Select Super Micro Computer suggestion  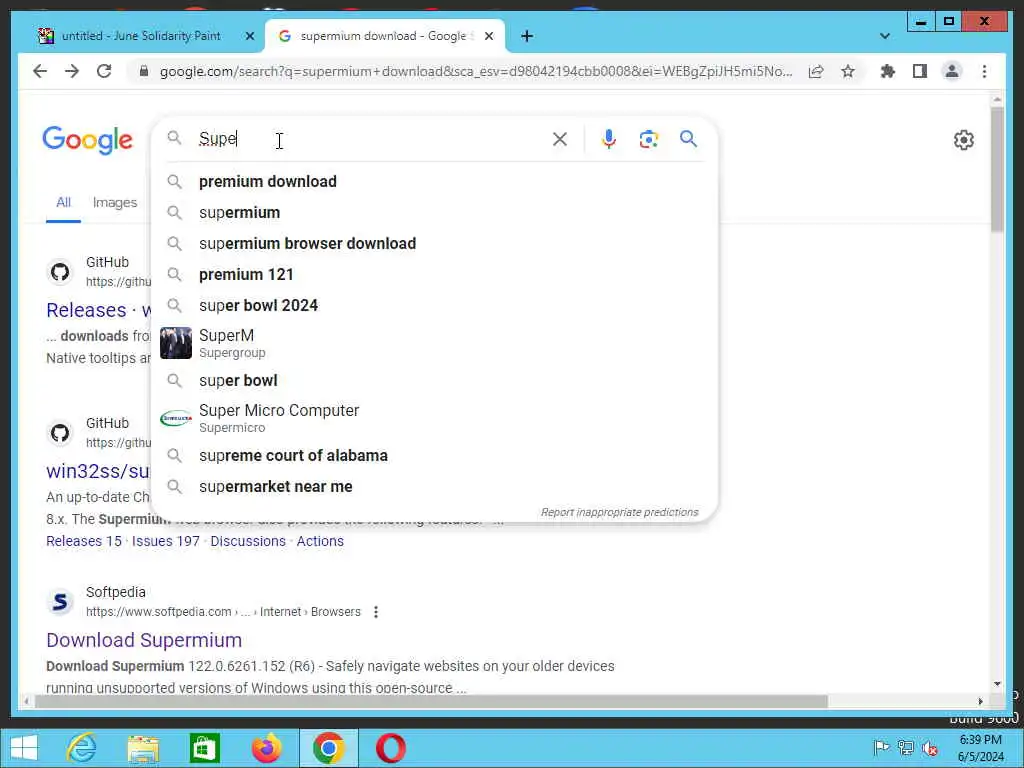pyautogui.click(x=434, y=418)
